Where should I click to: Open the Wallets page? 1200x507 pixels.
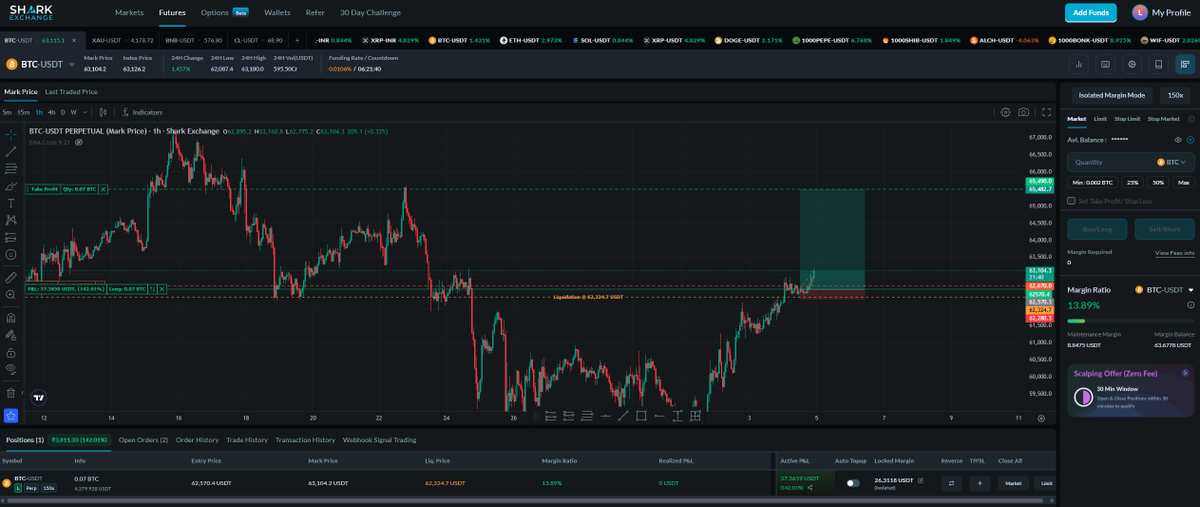tap(277, 13)
